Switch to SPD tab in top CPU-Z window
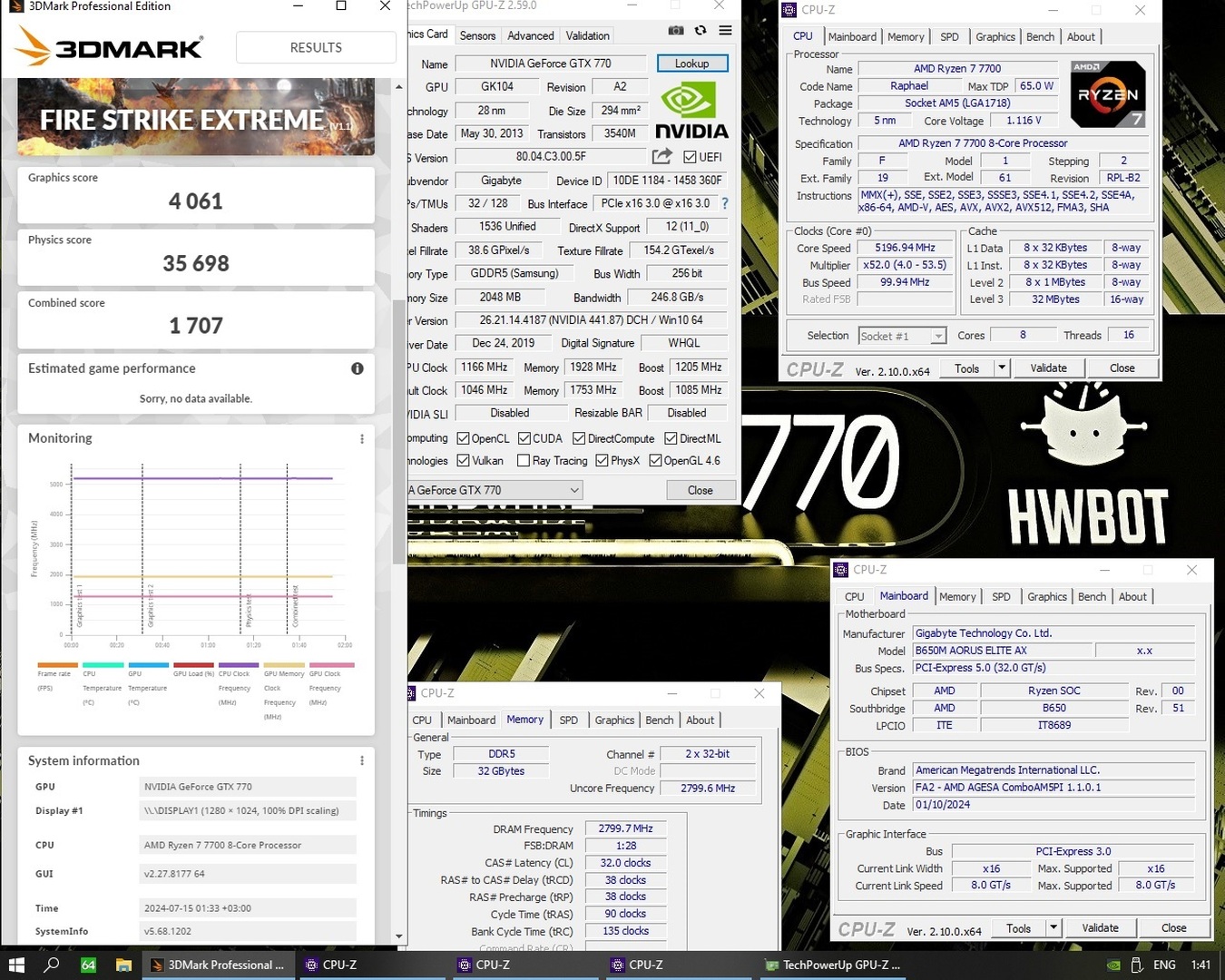Viewport: 1225px width, 980px height. click(949, 37)
